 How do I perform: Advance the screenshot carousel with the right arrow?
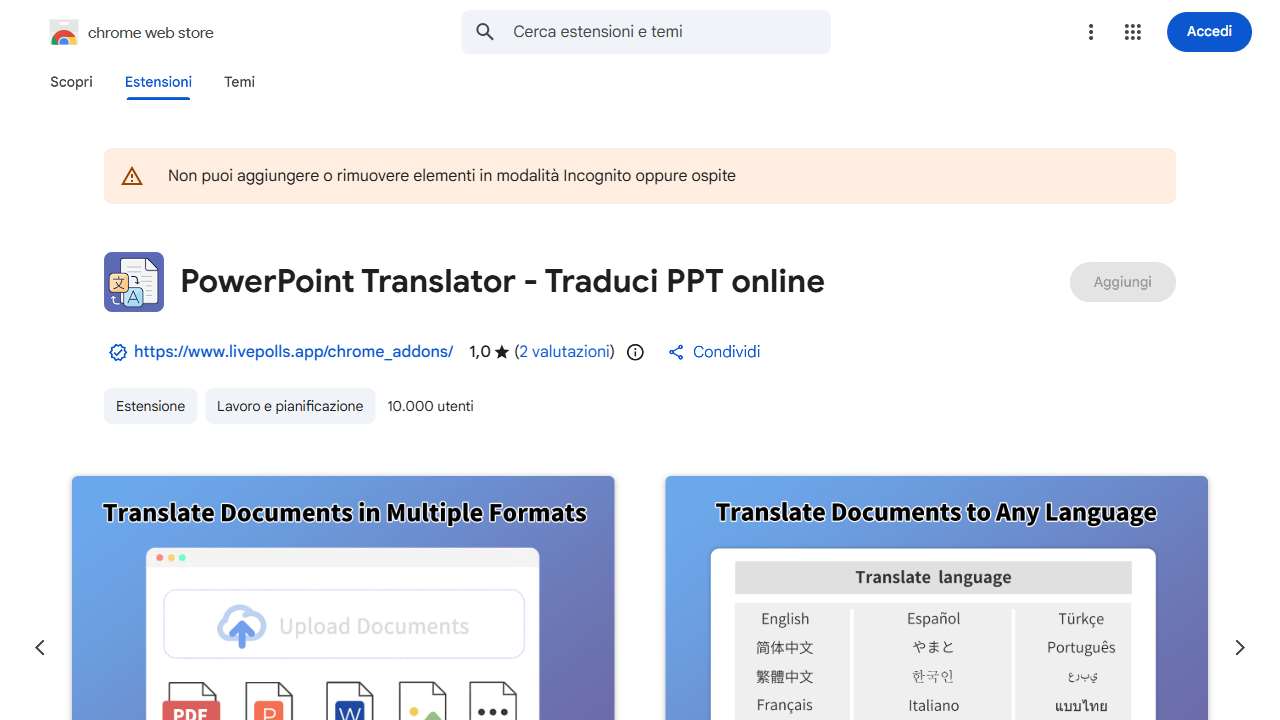point(1239,647)
